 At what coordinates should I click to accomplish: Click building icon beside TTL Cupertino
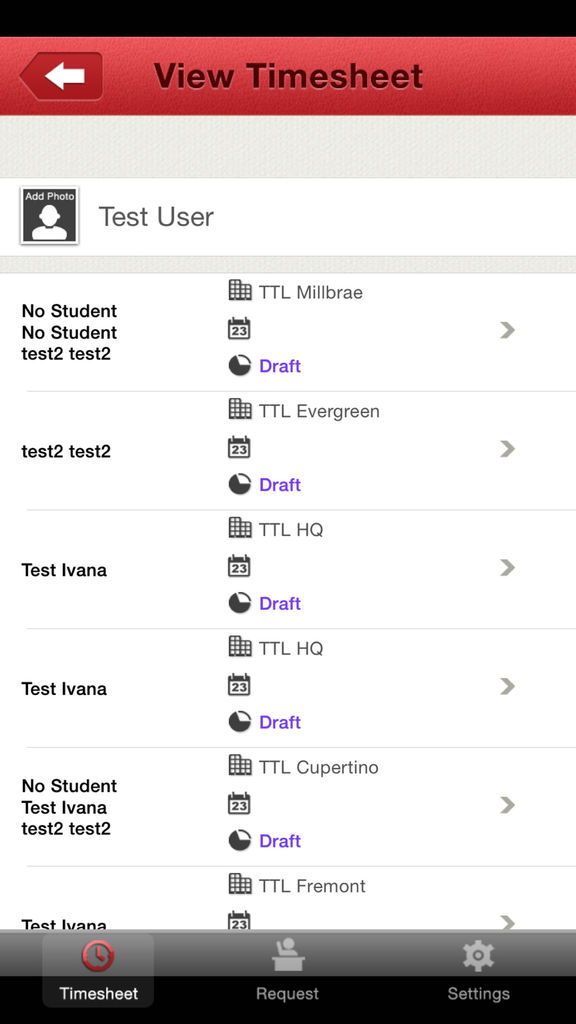click(240, 765)
